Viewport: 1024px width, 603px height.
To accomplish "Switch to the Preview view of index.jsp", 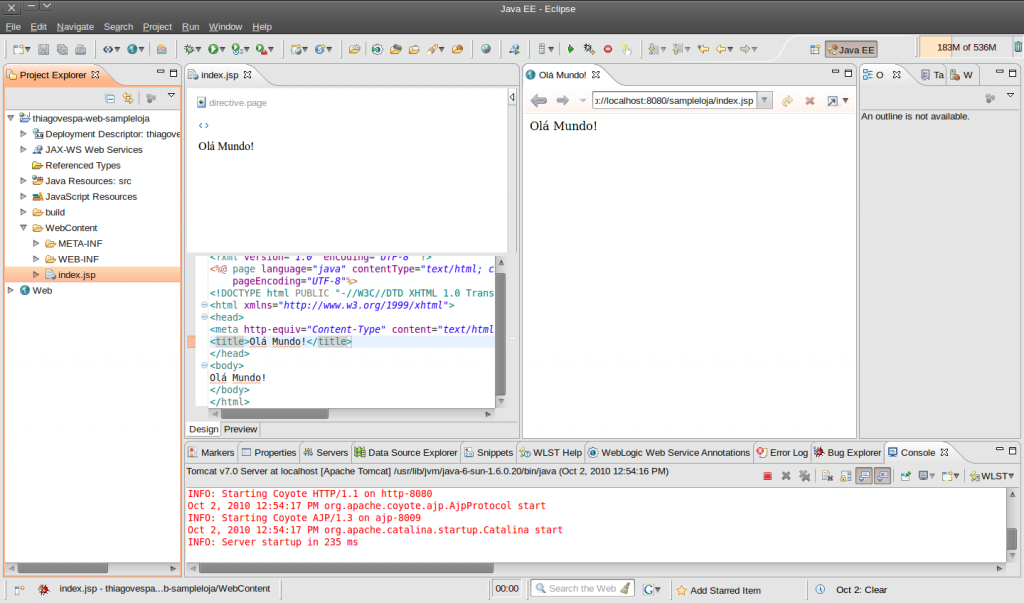I will [x=240, y=429].
